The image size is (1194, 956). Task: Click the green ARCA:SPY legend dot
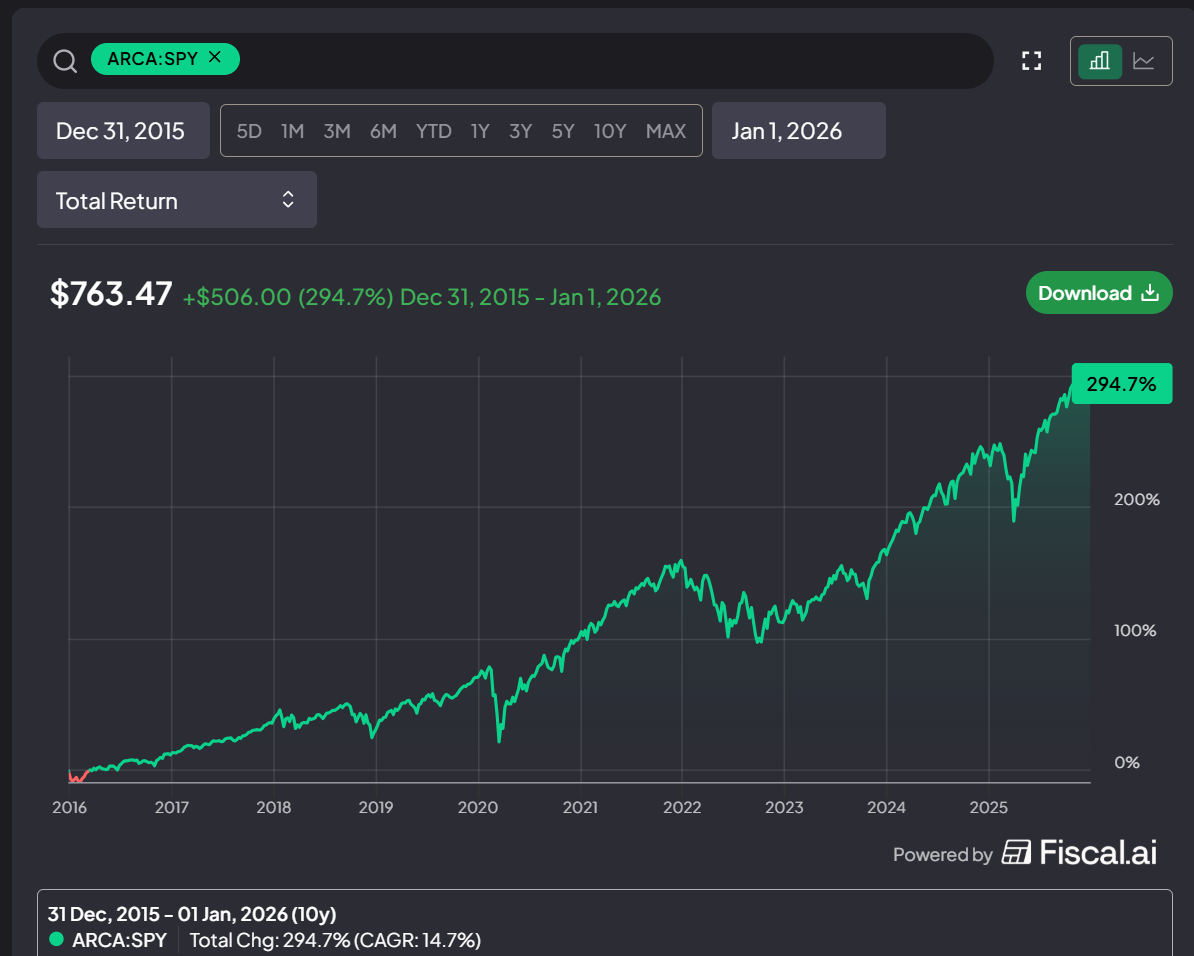pyautogui.click(x=56, y=939)
